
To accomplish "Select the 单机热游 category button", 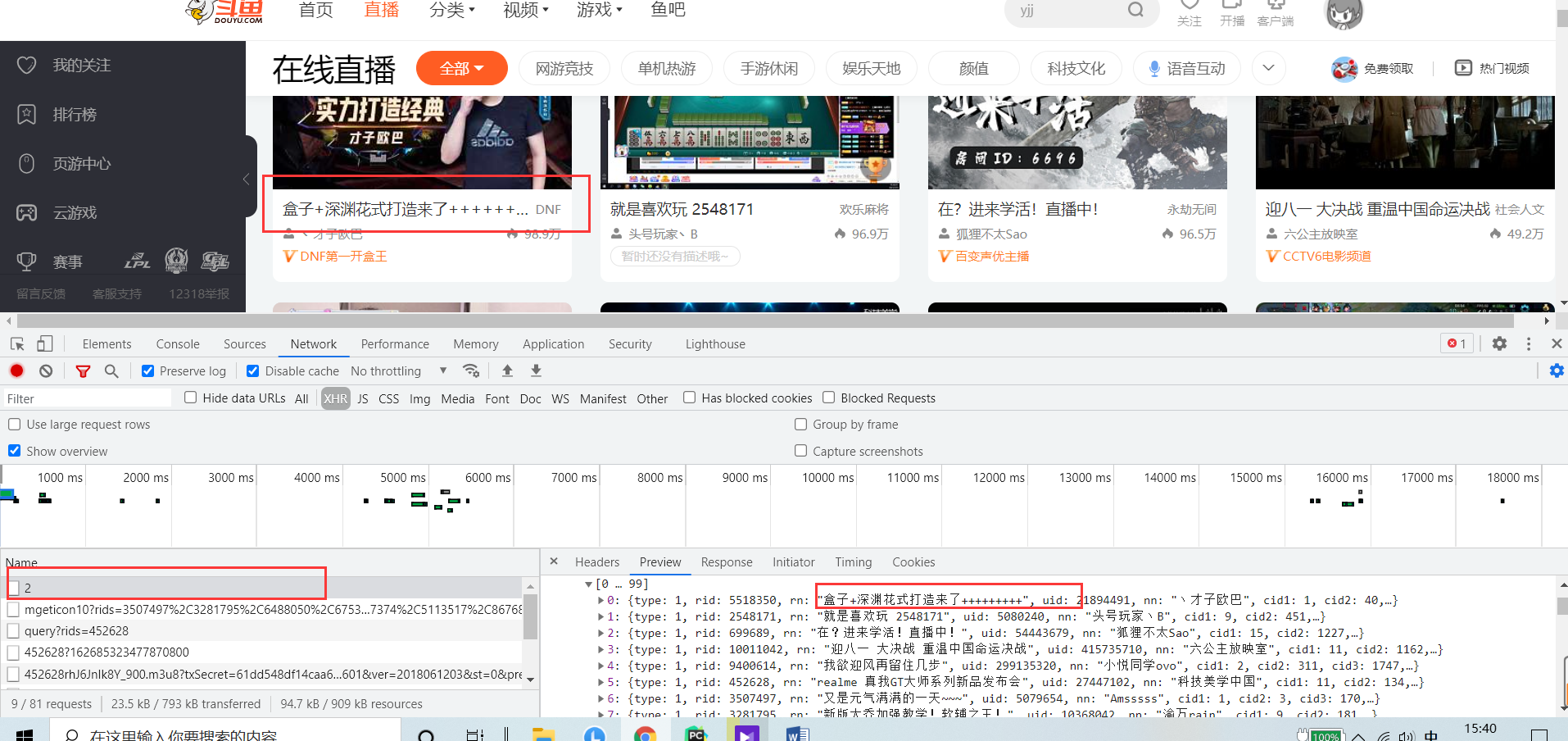I will pyautogui.click(x=667, y=68).
